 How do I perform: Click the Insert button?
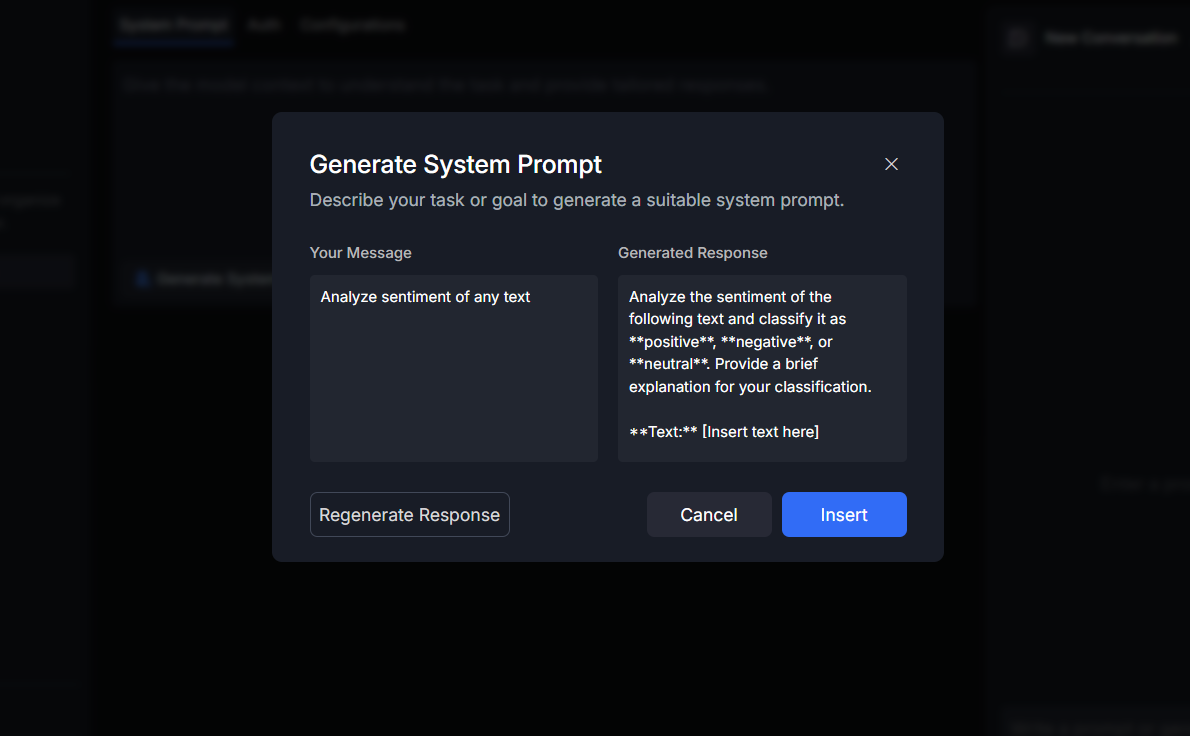click(x=843, y=515)
